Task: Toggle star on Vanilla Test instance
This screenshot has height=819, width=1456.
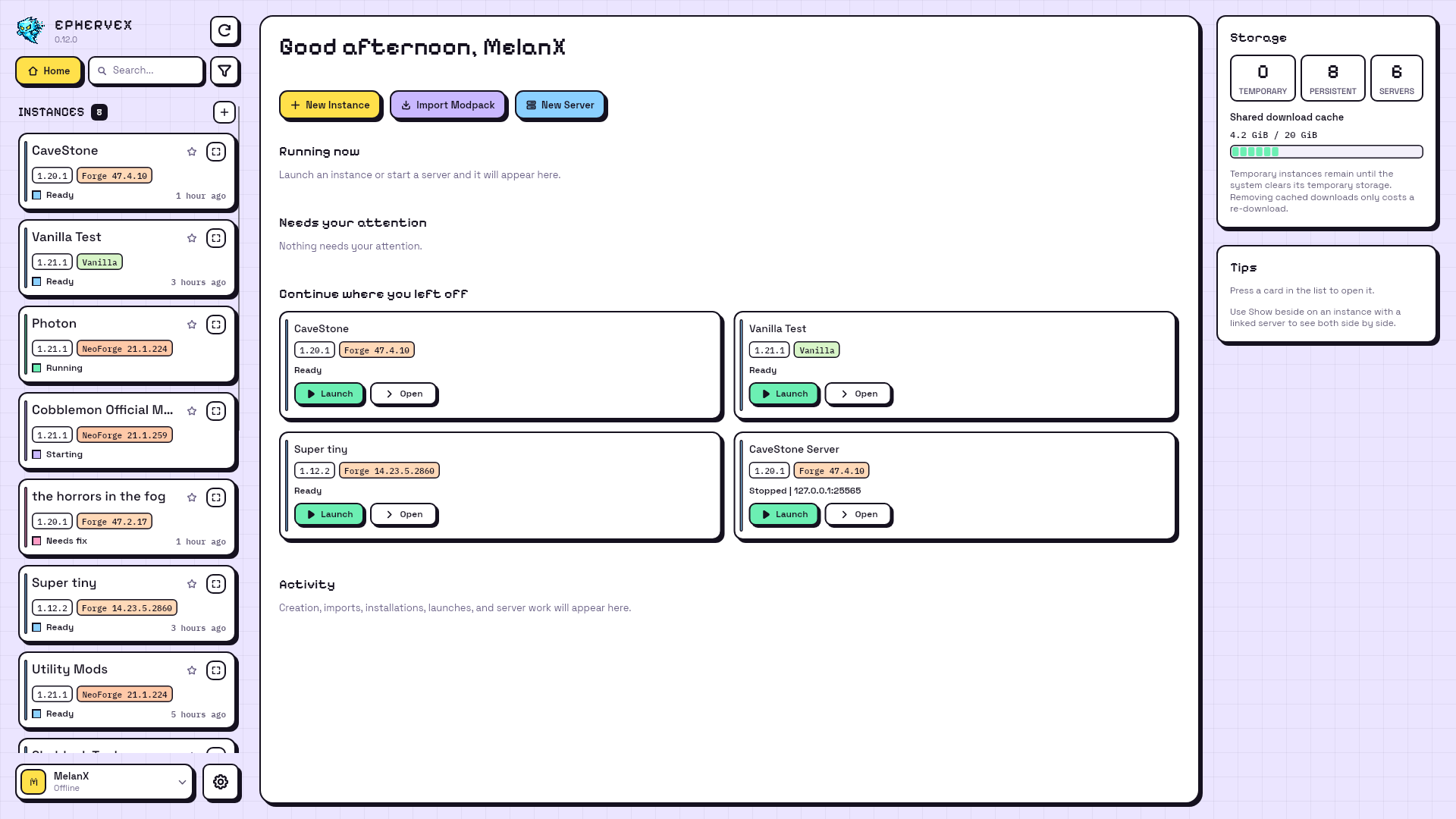Action: click(x=192, y=238)
